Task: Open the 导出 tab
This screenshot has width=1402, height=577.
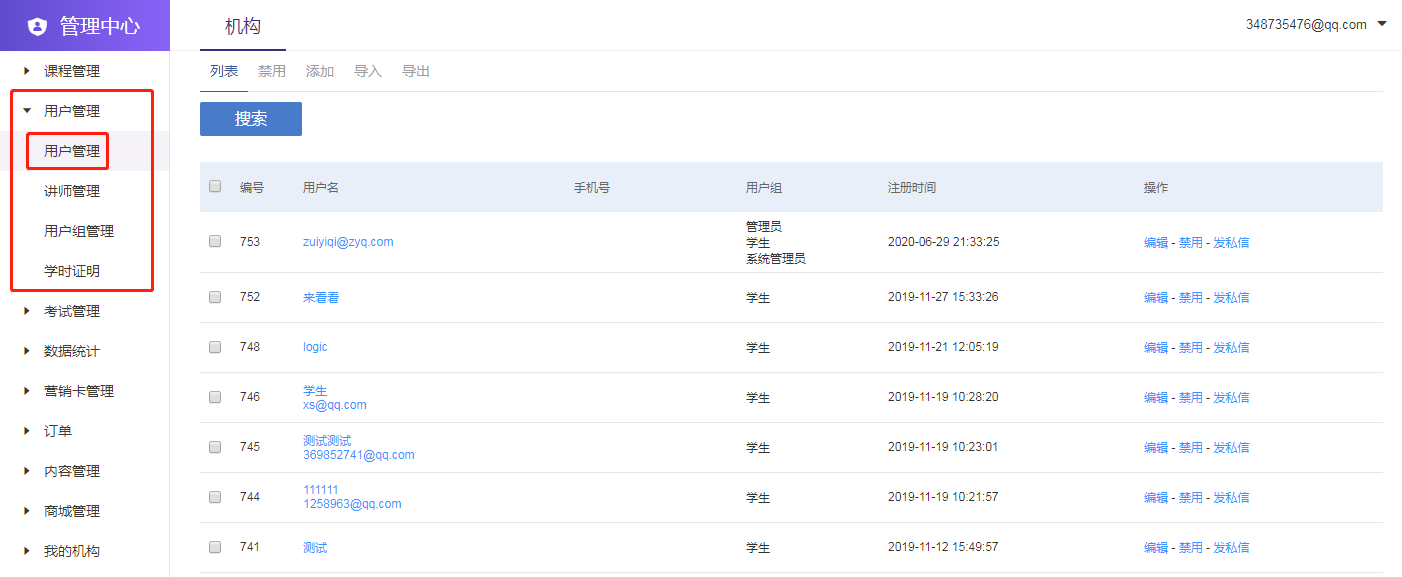Action: click(416, 71)
